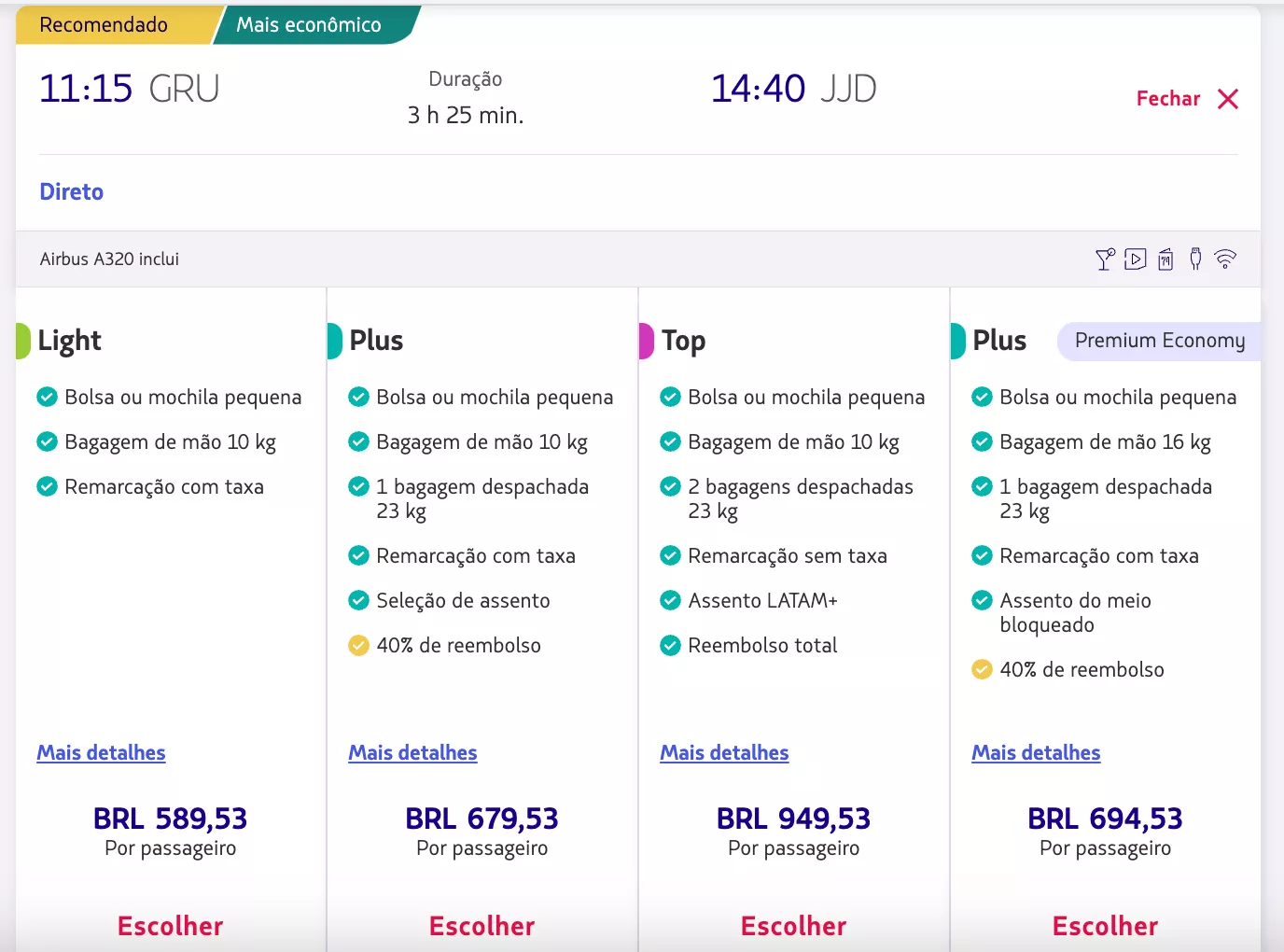This screenshot has width=1284, height=952.
Task: Click the Seleção de assento text
Action: pos(464,600)
